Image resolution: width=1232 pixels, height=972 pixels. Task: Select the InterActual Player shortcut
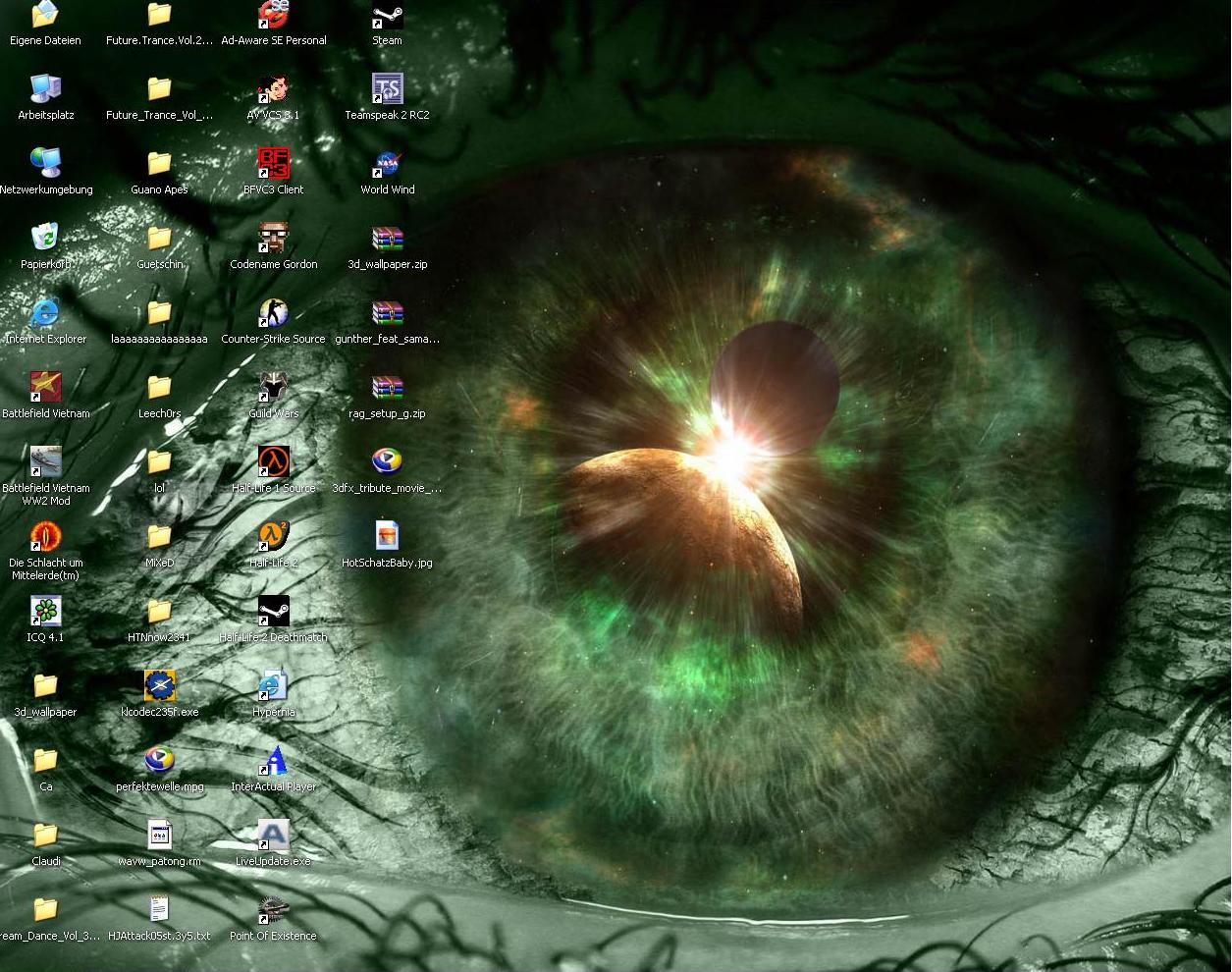pyautogui.click(x=273, y=761)
